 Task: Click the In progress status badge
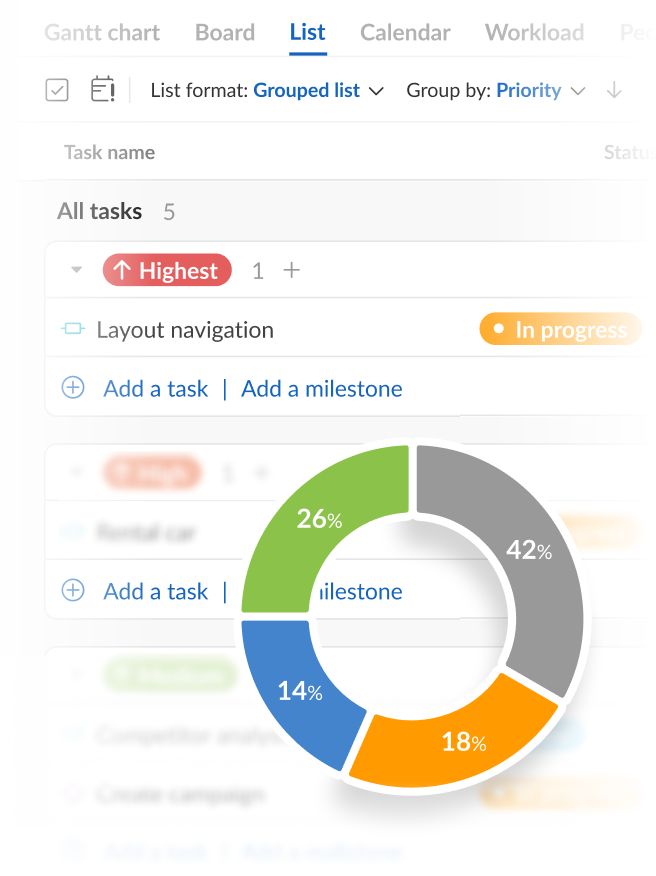pos(559,329)
